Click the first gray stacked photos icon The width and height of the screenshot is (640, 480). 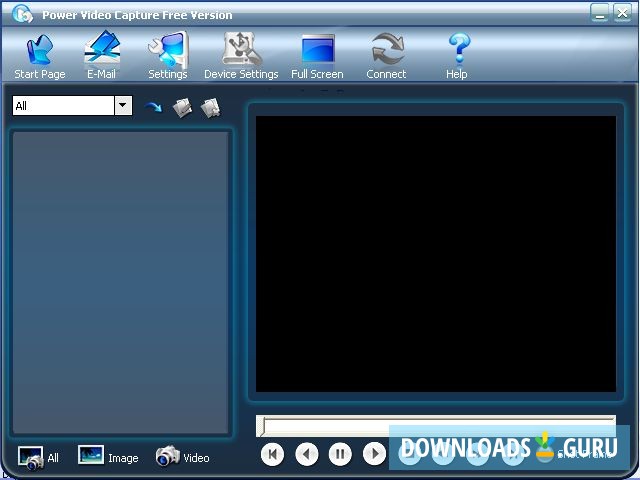(182, 108)
